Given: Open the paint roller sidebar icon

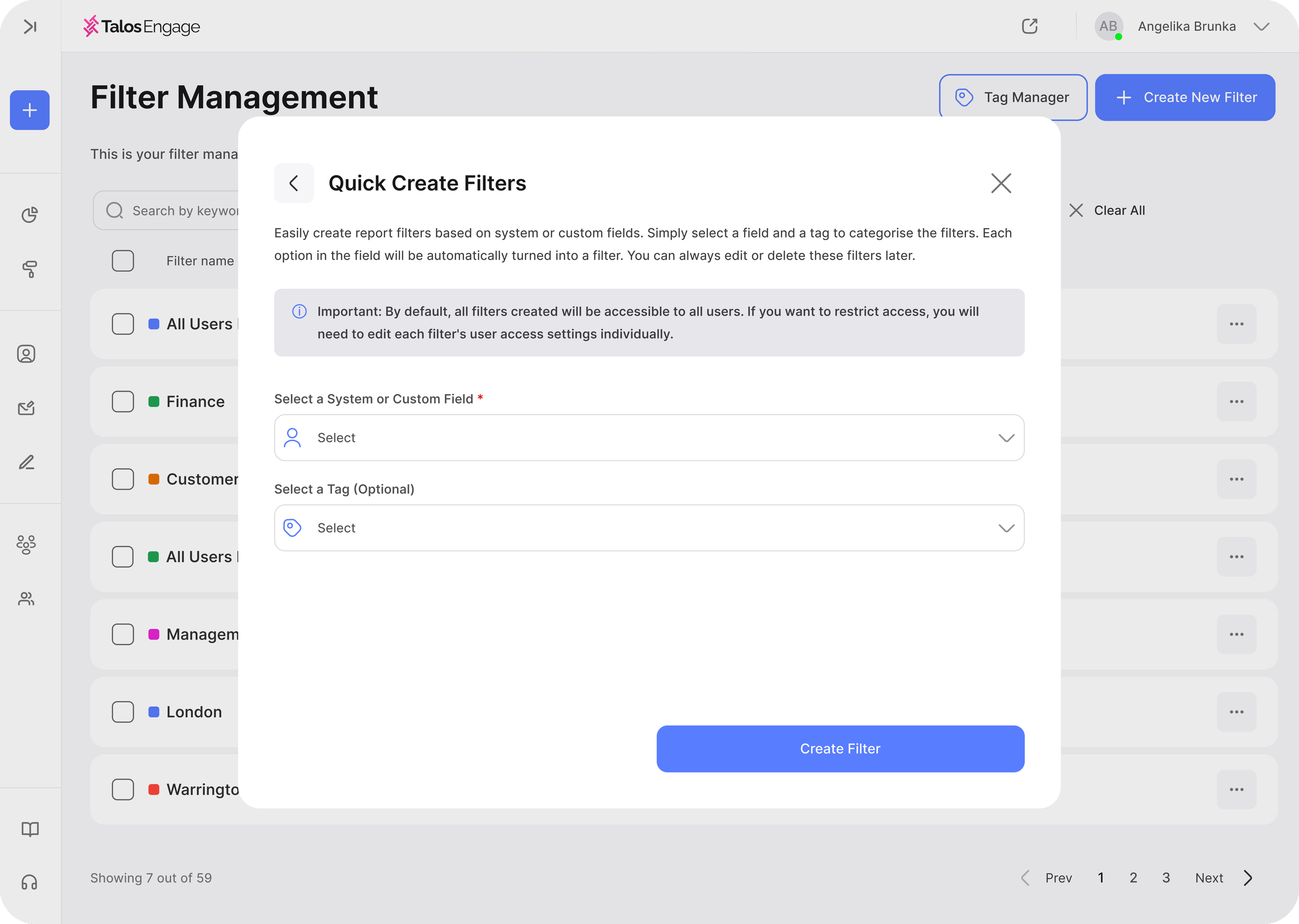Looking at the screenshot, I should [30, 269].
